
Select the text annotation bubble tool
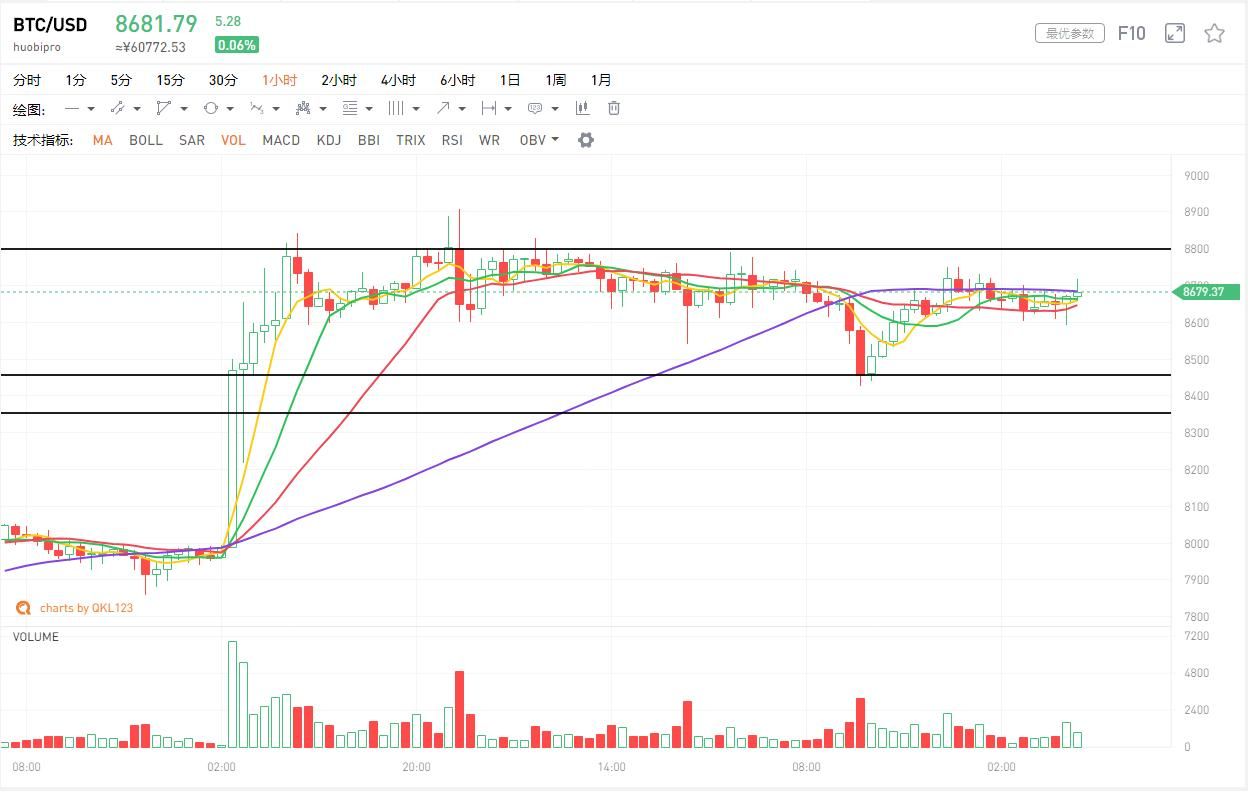(535, 108)
